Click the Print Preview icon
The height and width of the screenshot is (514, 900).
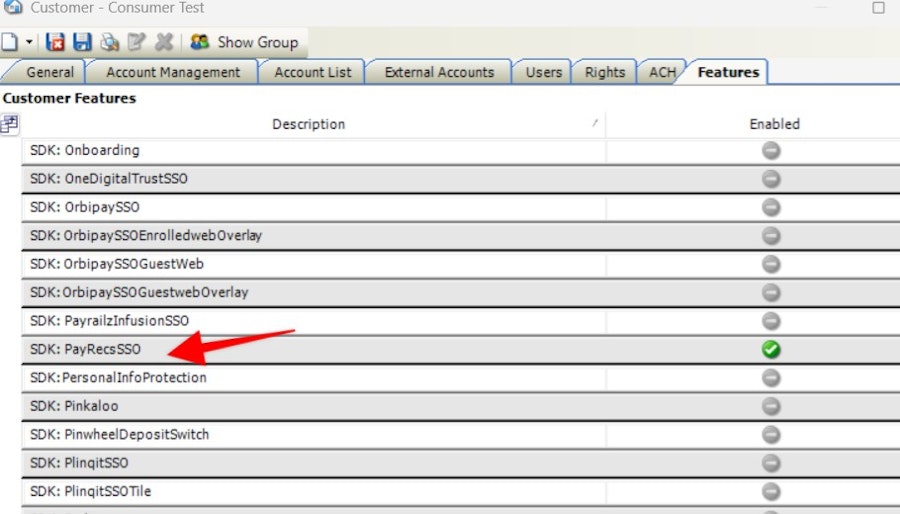pos(109,42)
